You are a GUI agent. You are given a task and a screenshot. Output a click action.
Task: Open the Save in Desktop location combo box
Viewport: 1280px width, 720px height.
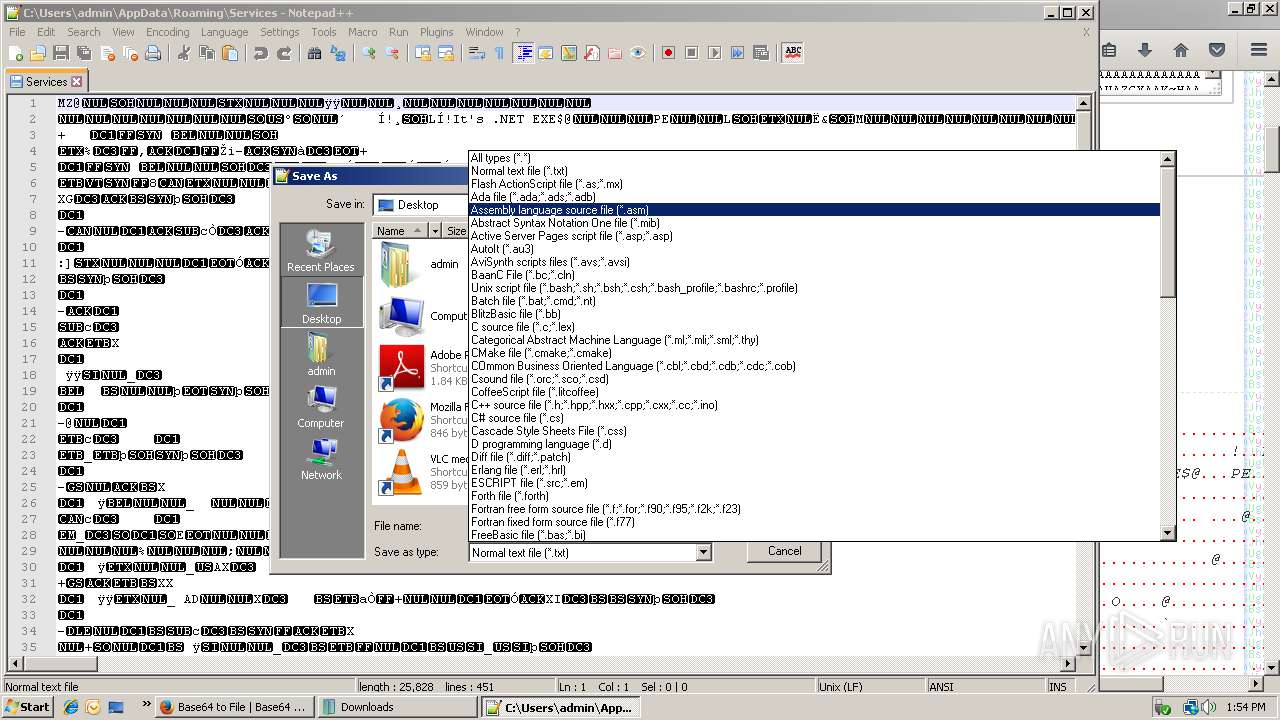coord(422,205)
